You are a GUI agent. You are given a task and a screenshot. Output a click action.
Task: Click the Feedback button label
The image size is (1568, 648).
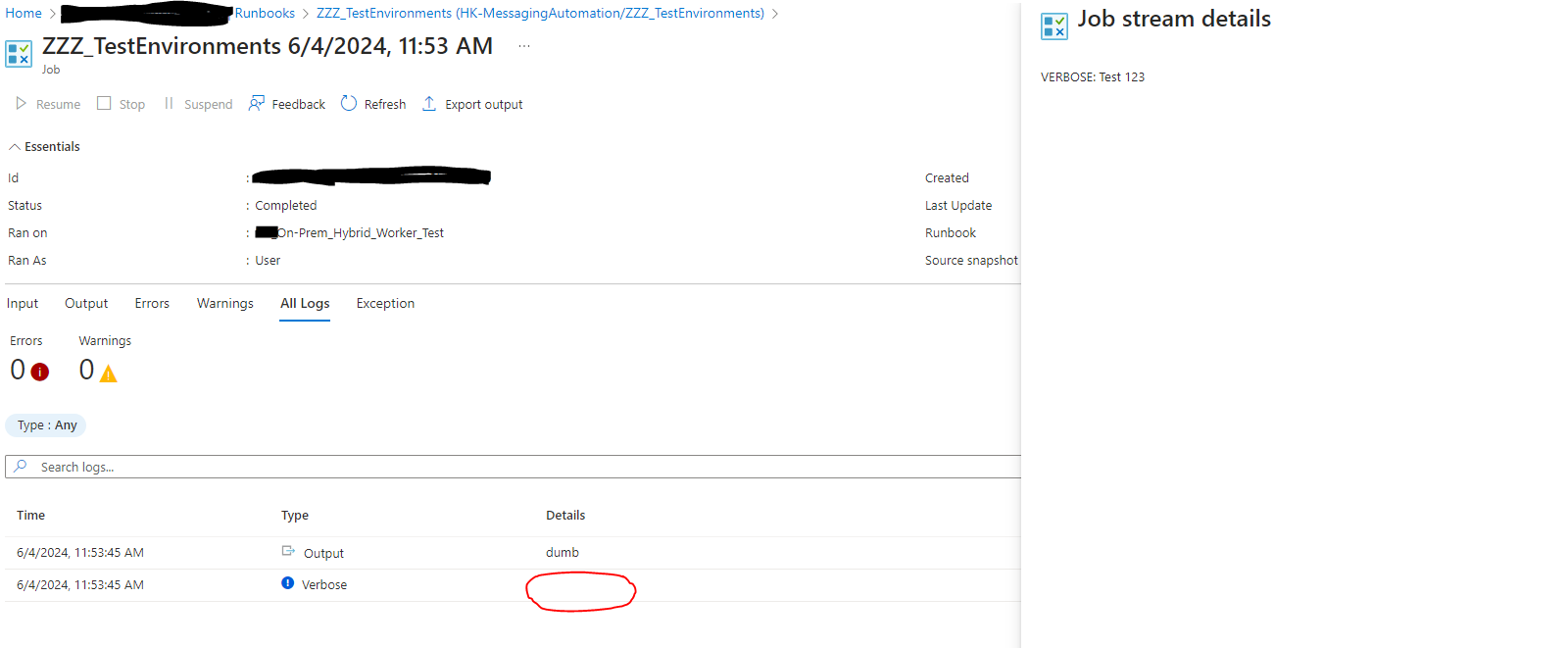click(299, 105)
